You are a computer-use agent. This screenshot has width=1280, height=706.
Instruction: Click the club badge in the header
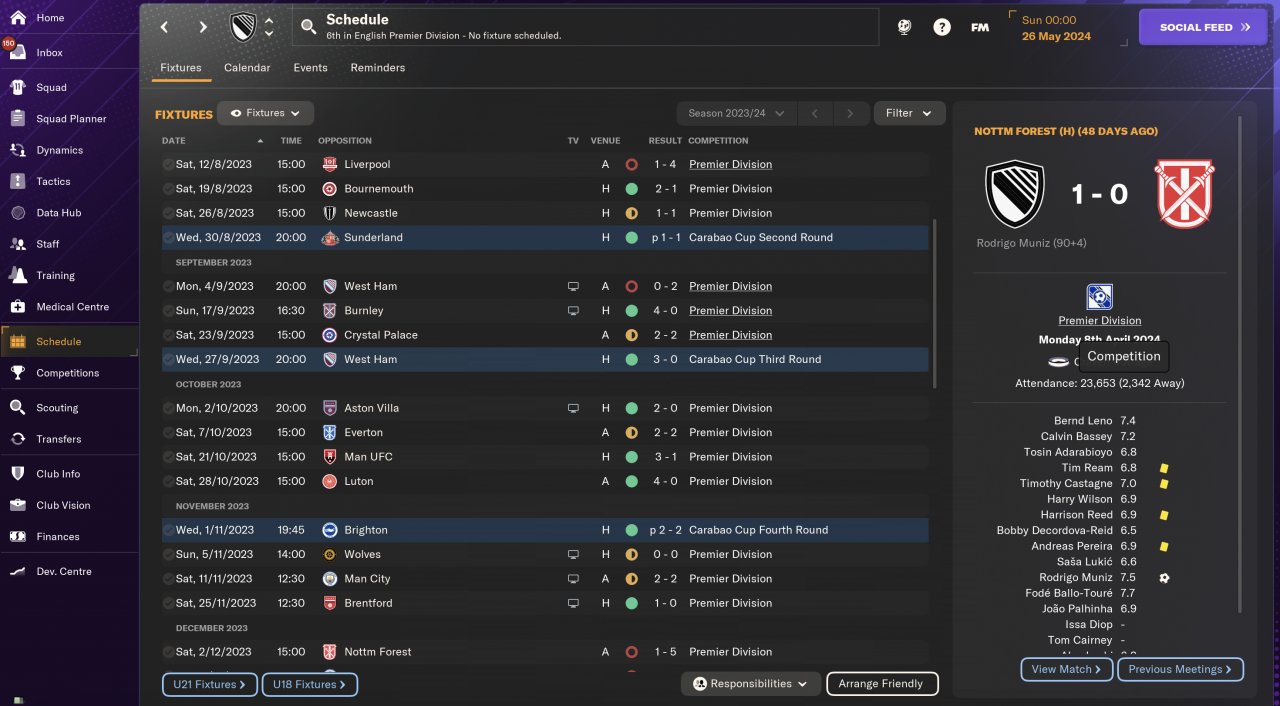click(243, 27)
